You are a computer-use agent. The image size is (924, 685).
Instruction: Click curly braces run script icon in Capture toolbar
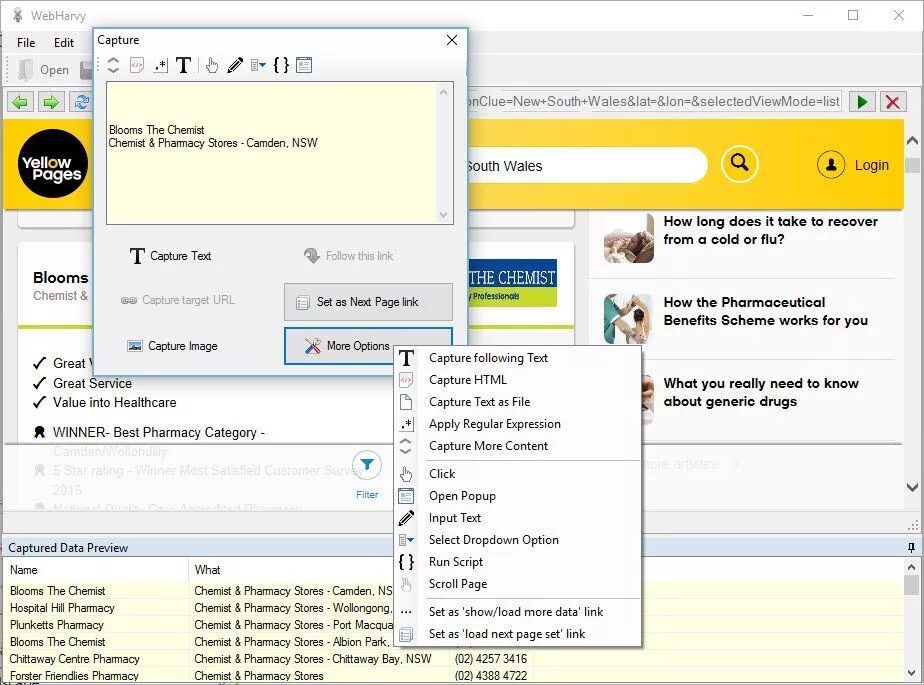click(x=282, y=65)
